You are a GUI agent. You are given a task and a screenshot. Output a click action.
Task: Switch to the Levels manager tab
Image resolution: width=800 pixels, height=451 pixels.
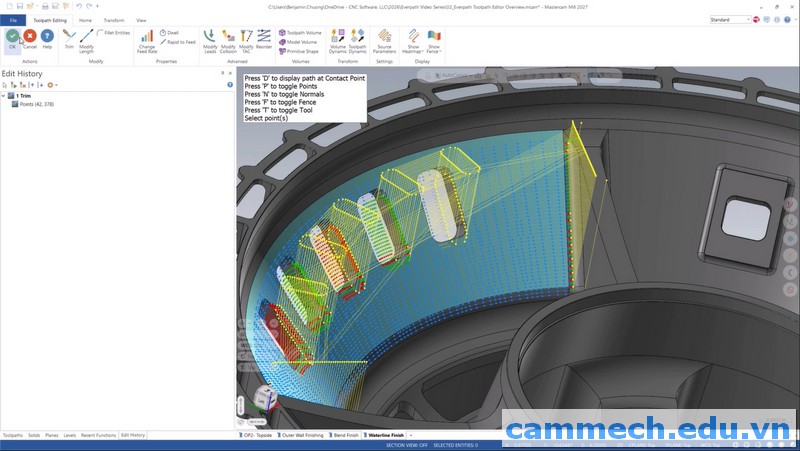70,435
